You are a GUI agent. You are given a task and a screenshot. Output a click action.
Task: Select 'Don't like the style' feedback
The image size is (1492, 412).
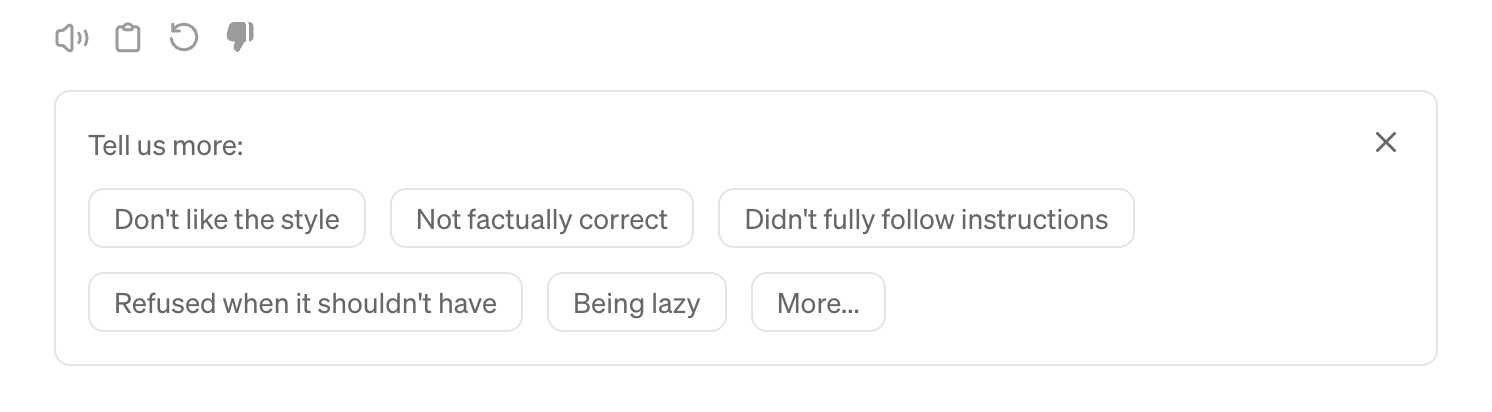coord(227,219)
